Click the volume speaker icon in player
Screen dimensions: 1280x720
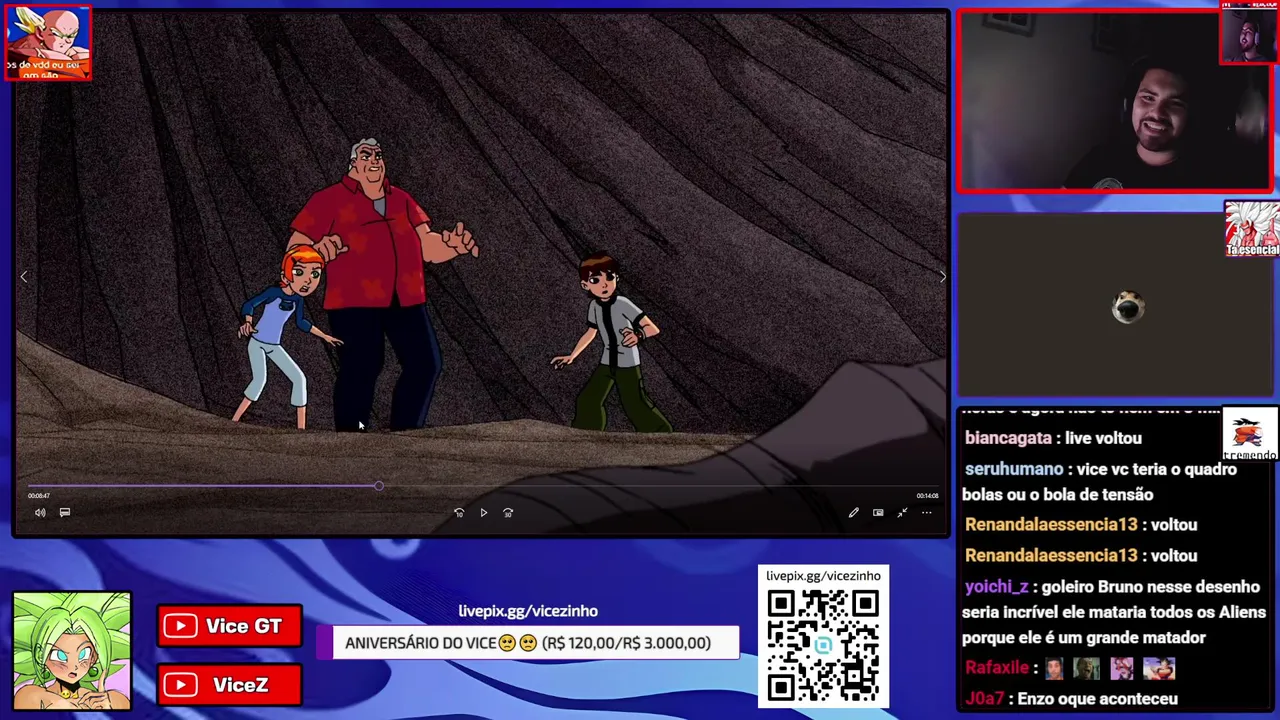(40, 513)
